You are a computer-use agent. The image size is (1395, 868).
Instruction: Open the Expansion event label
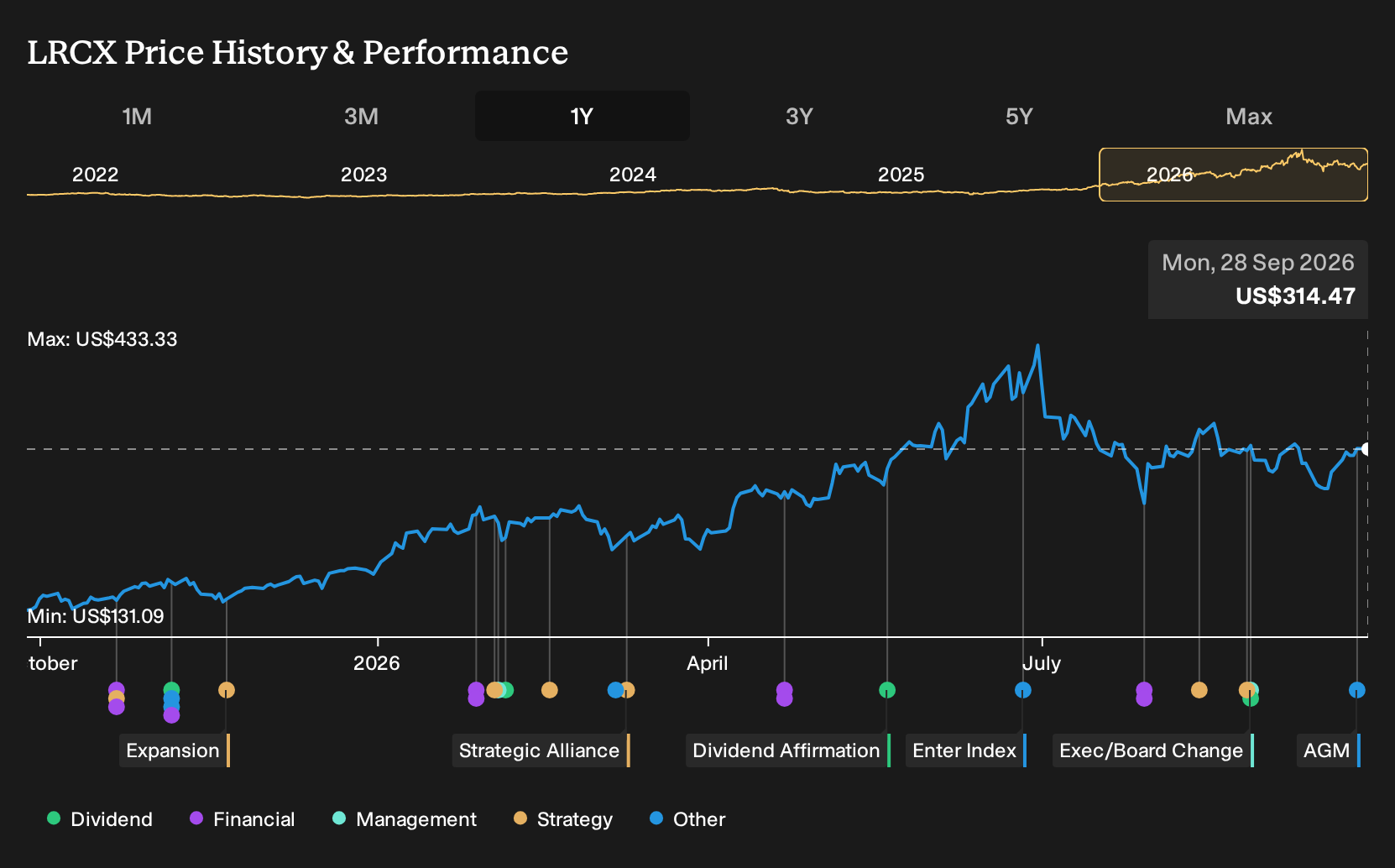point(175,750)
